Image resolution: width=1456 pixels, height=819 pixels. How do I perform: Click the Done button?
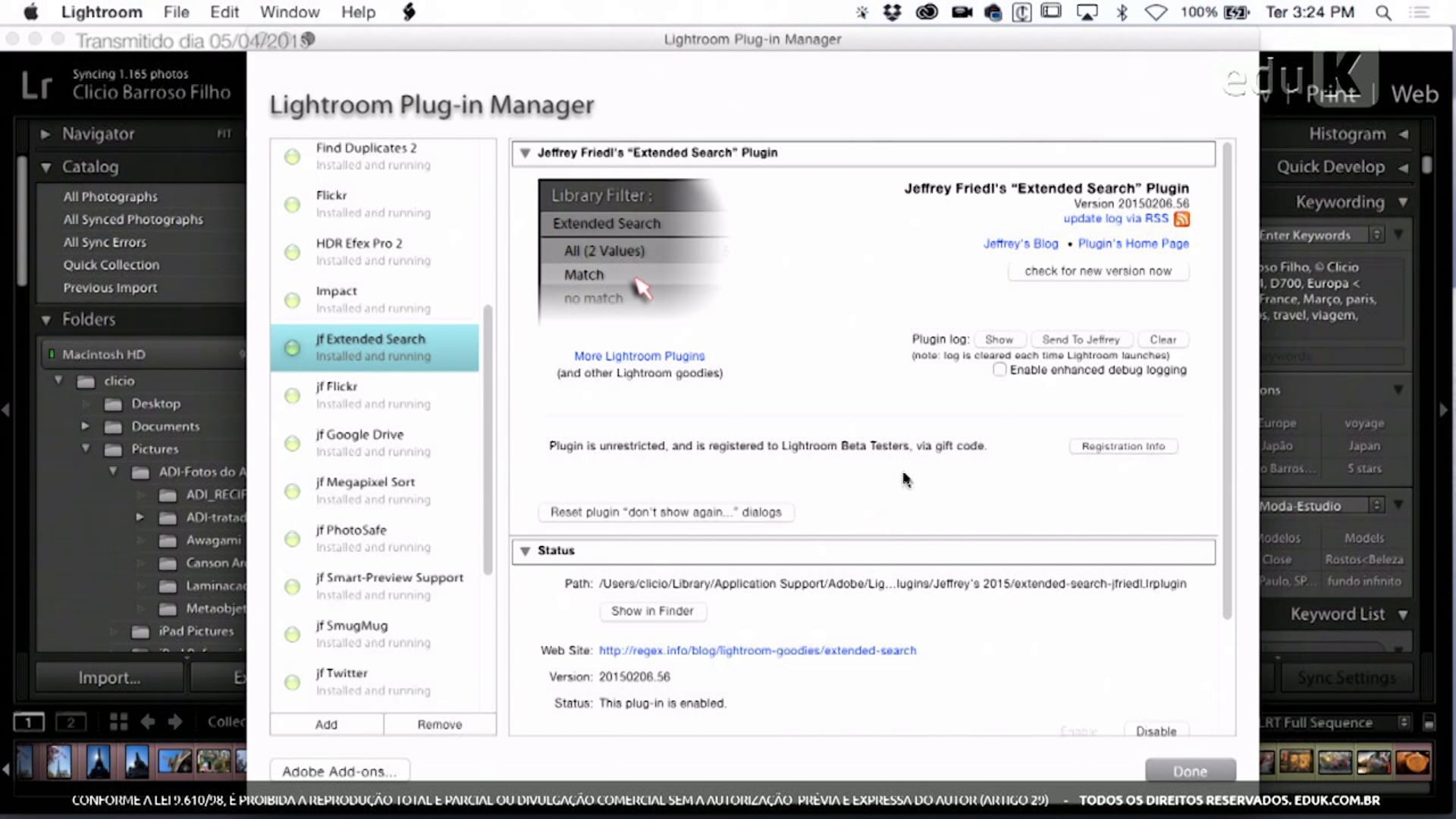[x=1189, y=771]
